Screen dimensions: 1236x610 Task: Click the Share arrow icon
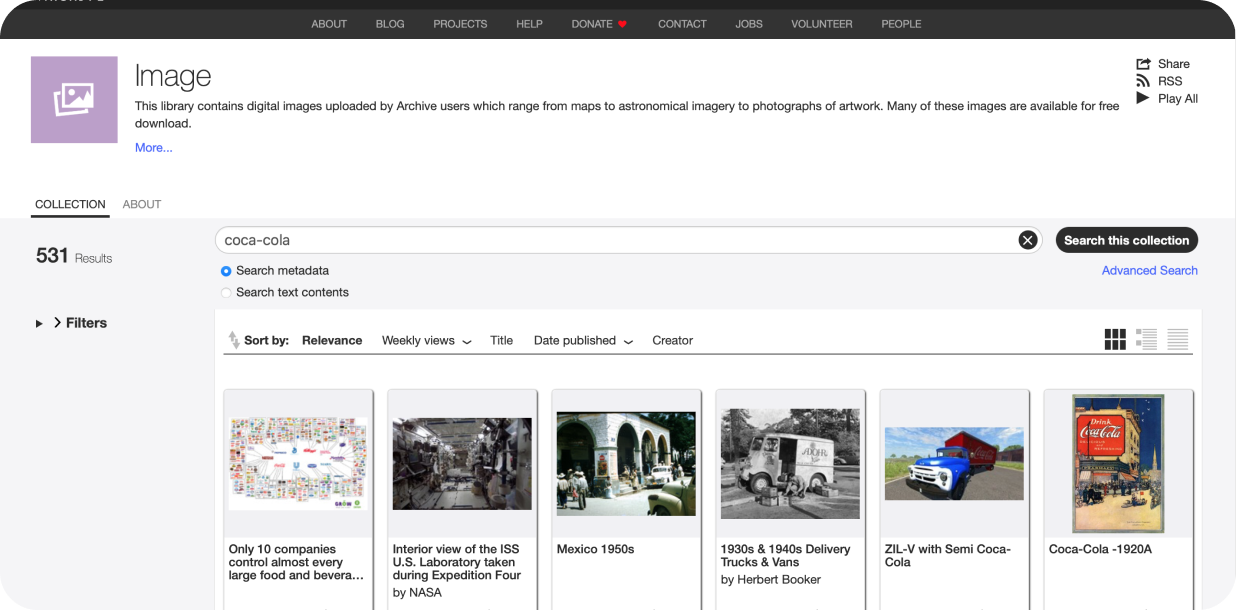1144,64
